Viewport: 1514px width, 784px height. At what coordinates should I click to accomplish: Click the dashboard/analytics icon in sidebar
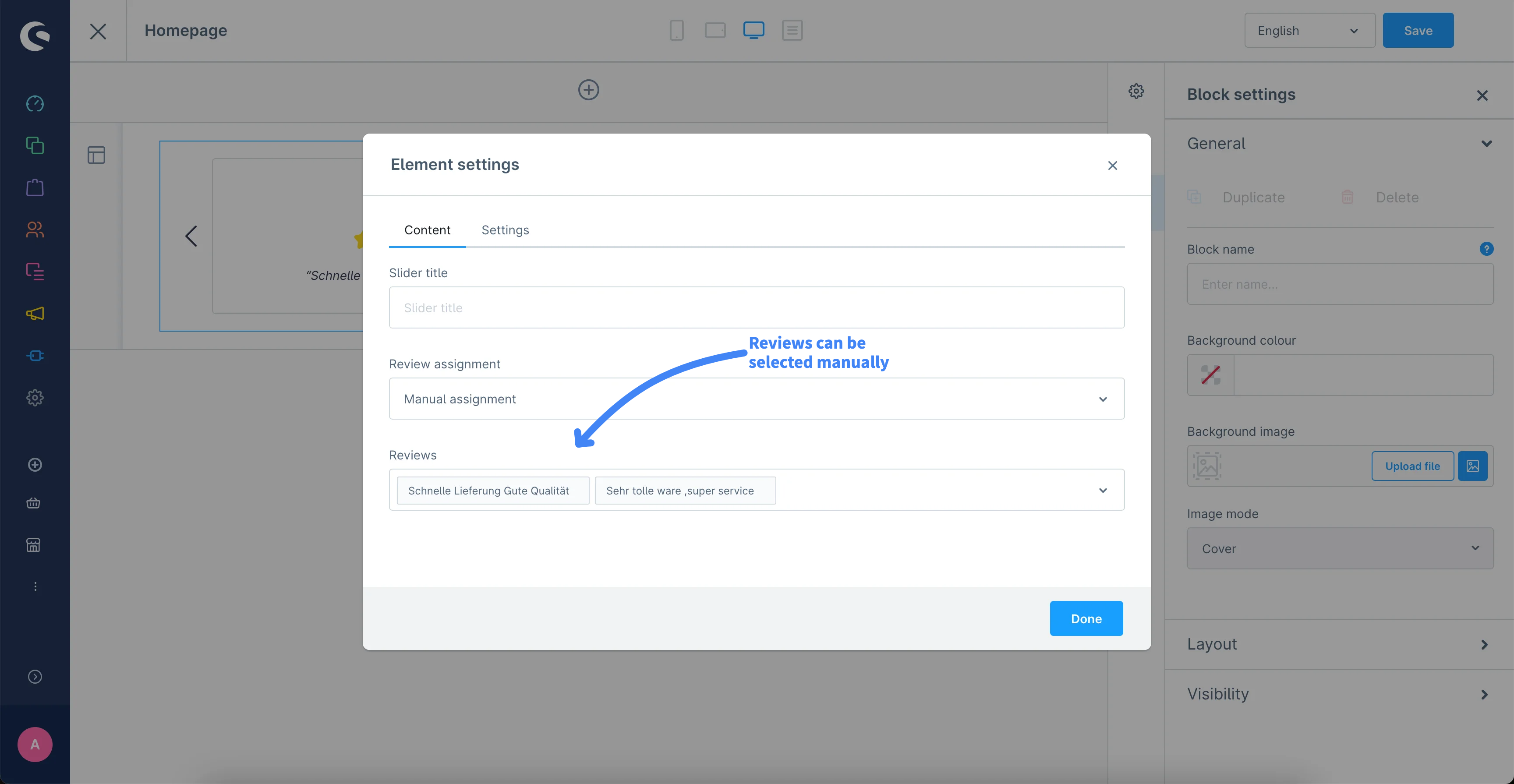click(35, 104)
